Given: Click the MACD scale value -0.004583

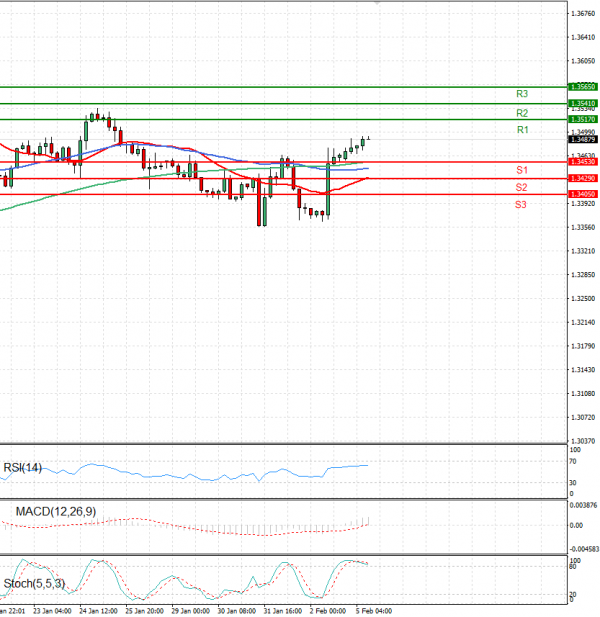Looking at the screenshot, I should pos(584,549).
